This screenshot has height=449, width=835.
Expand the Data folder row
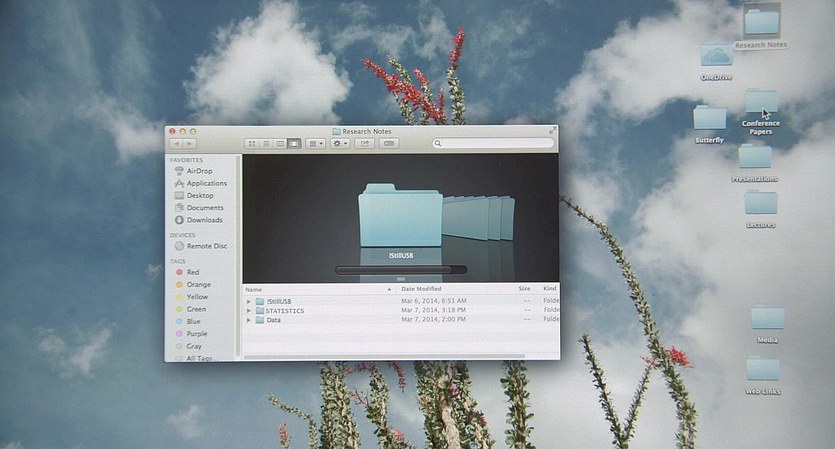(249, 320)
